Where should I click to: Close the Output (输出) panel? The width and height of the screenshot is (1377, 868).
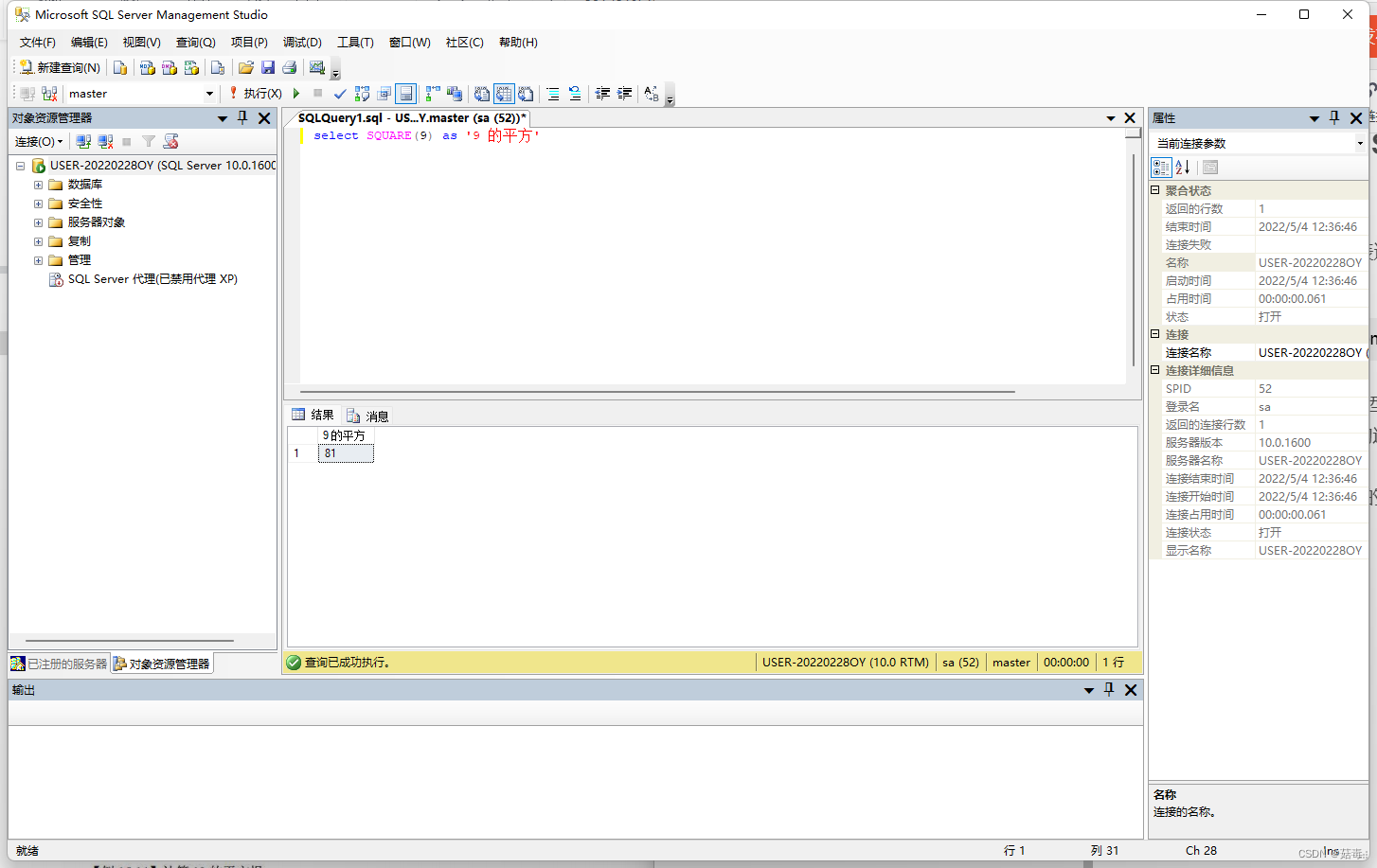pyautogui.click(x=1131, y=690)
